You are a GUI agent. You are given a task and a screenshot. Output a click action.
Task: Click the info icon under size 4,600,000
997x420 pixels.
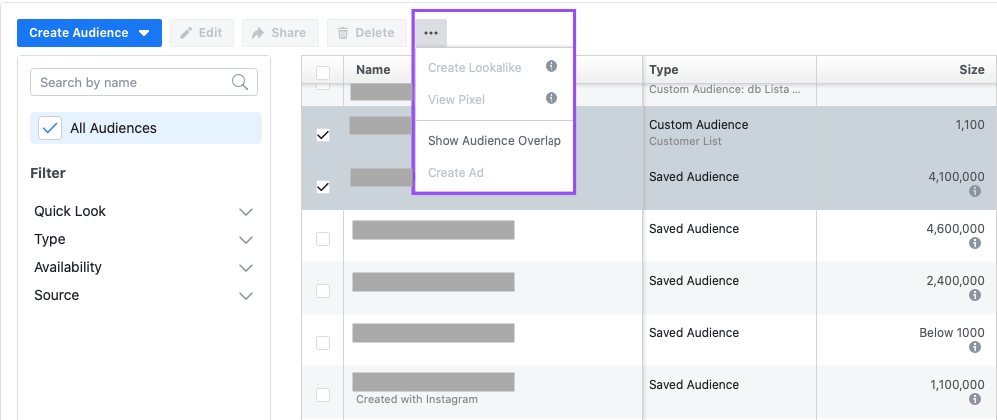(x=975, y=244)
